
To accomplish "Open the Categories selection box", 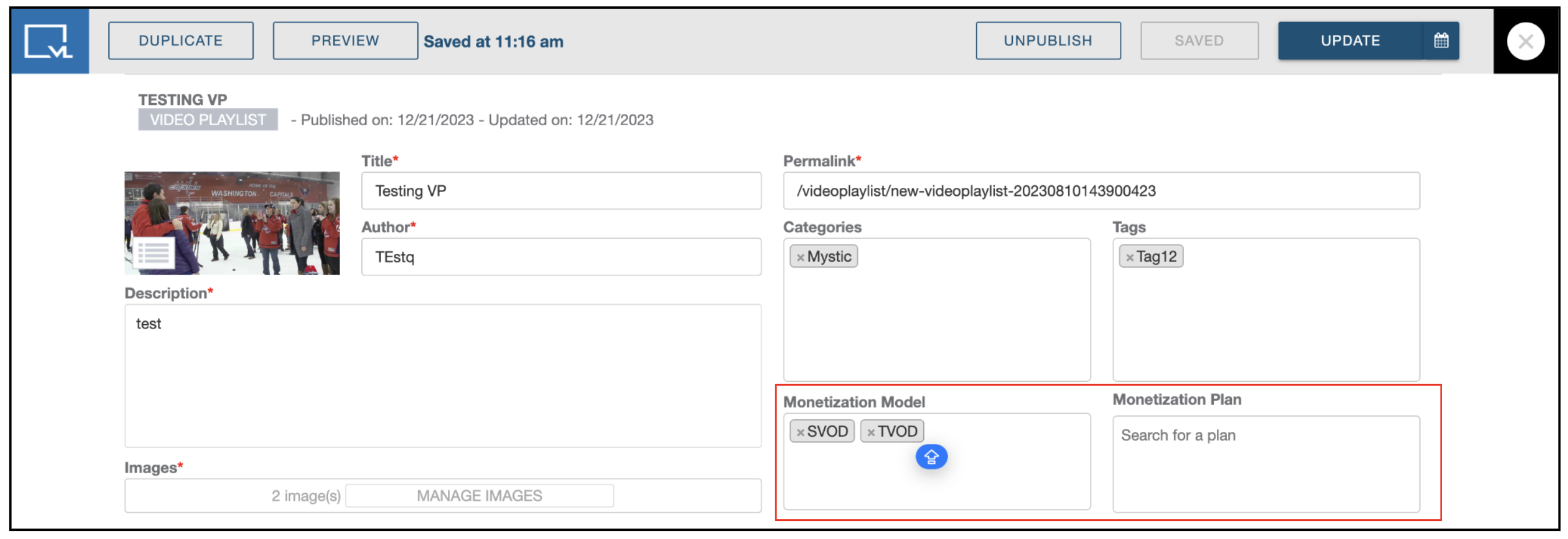I will tap(936, 310).
